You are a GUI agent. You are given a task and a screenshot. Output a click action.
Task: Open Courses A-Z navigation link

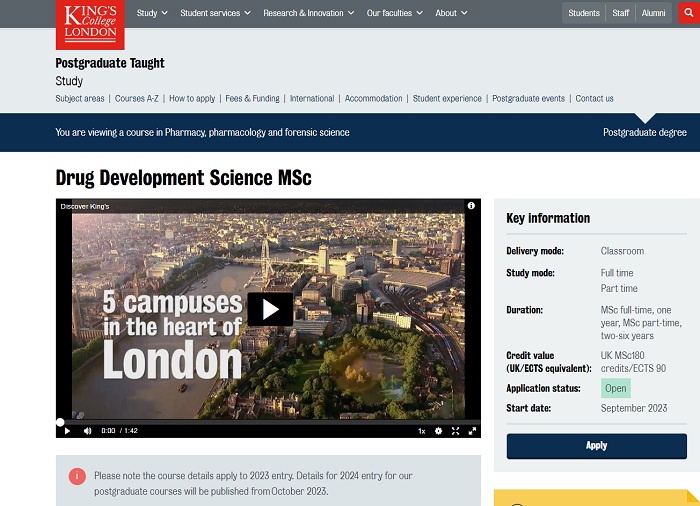137,99
